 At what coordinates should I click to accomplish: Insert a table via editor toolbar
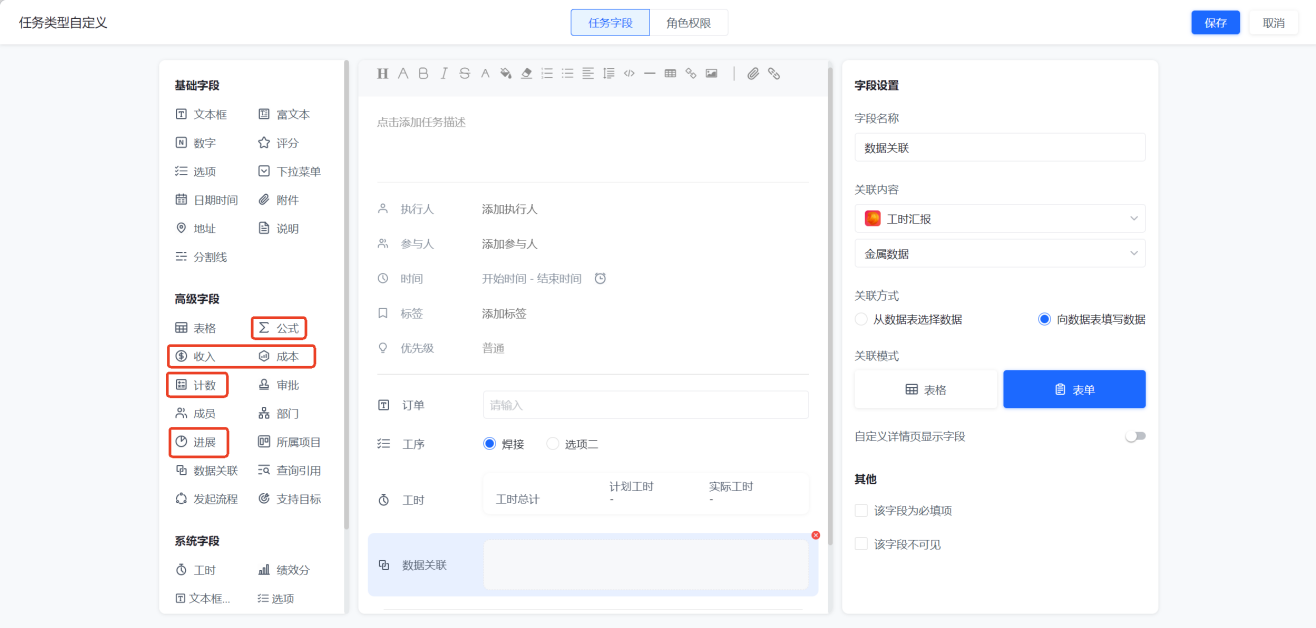click(670, 73)
